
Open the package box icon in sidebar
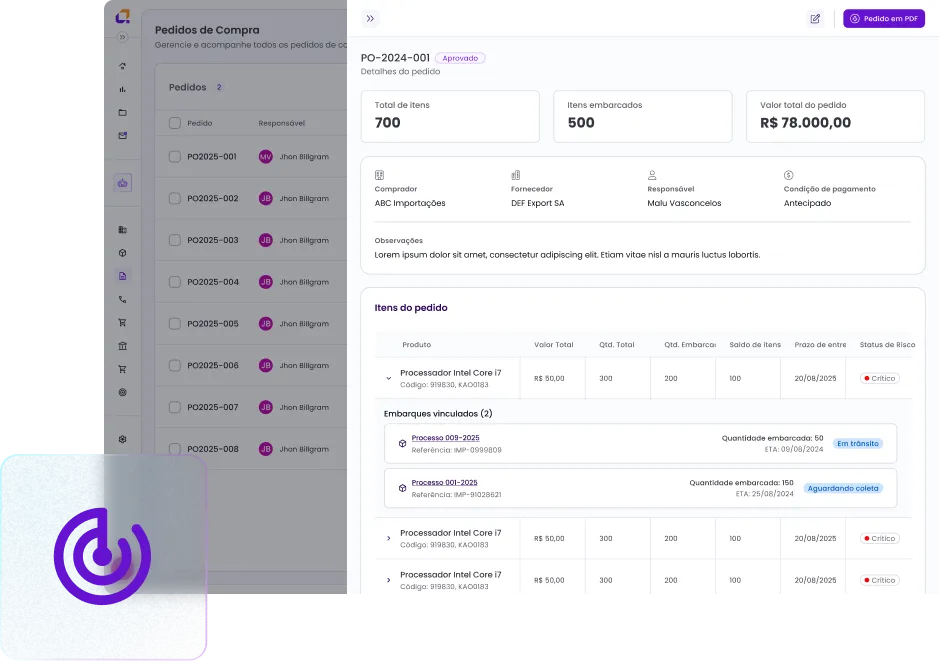(123, 253)
